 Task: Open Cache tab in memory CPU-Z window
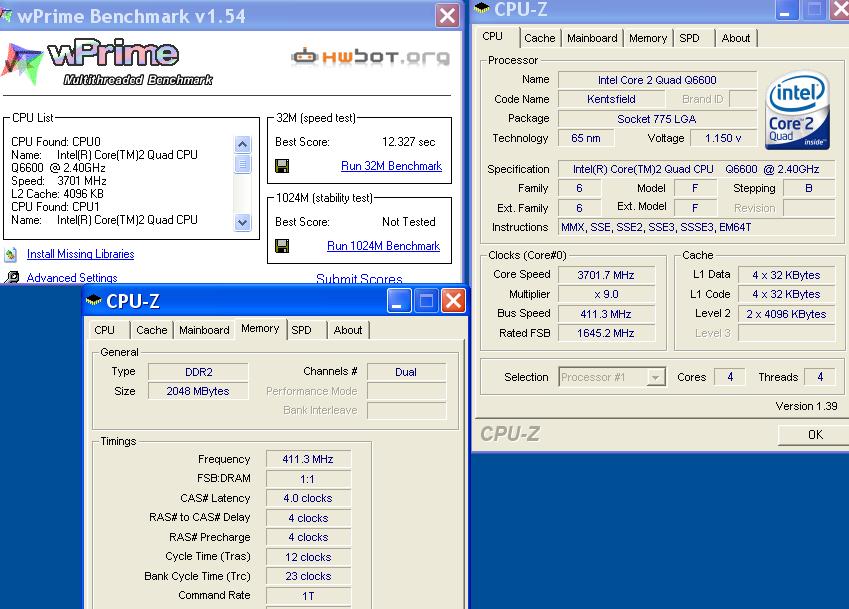click(x=152, y=330)
